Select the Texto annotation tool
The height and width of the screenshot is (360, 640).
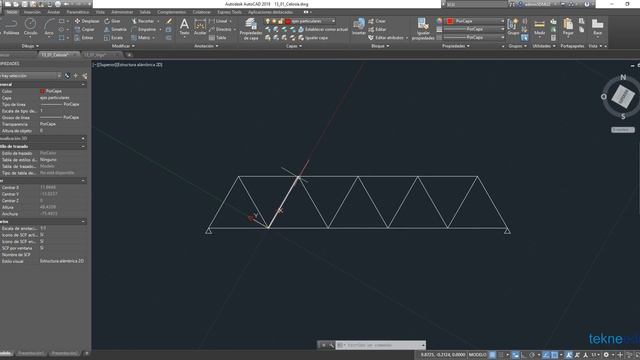click(184, 27)
